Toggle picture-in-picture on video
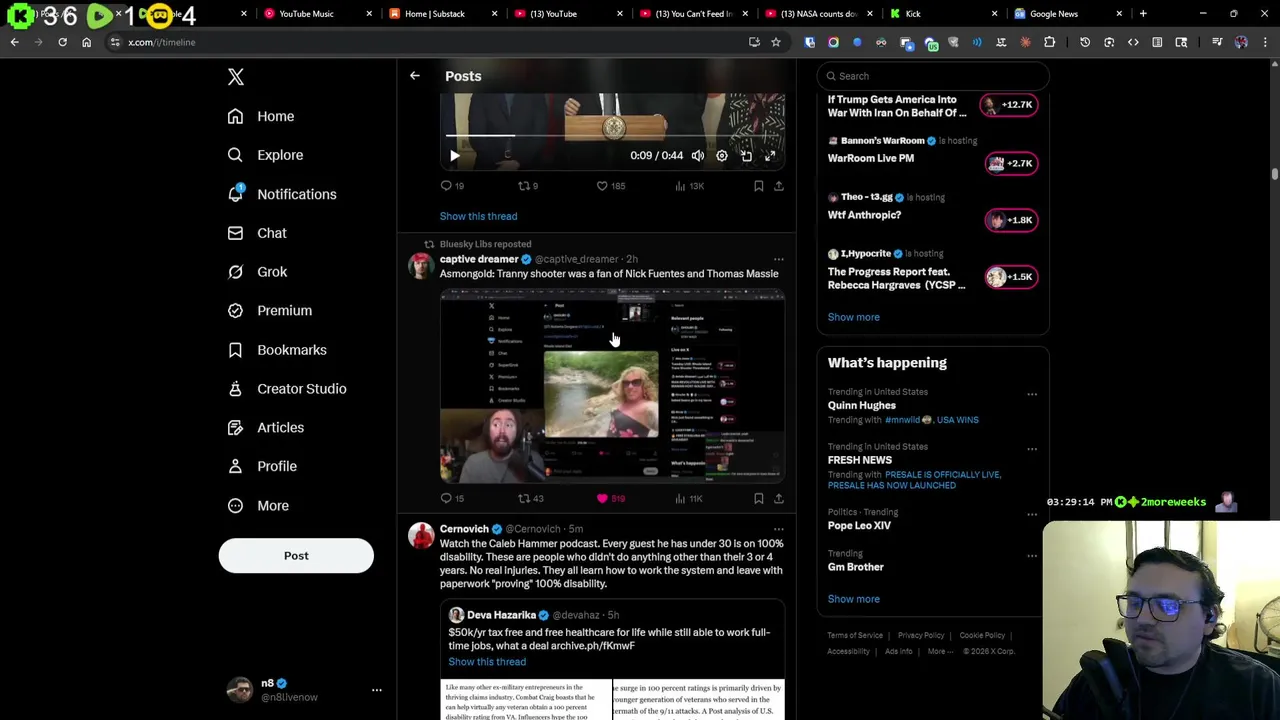 pos(746,156)
